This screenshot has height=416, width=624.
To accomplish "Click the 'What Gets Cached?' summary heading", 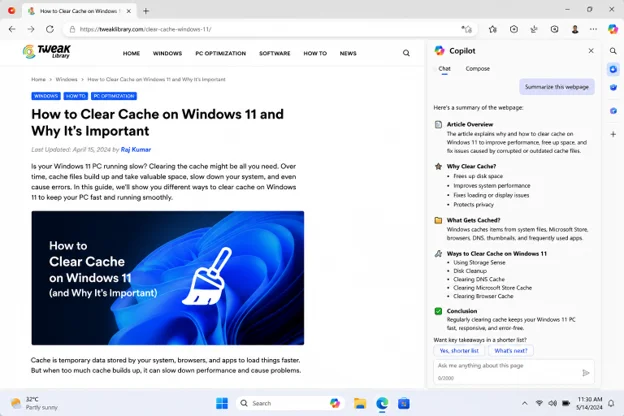I will coord(473,220).
